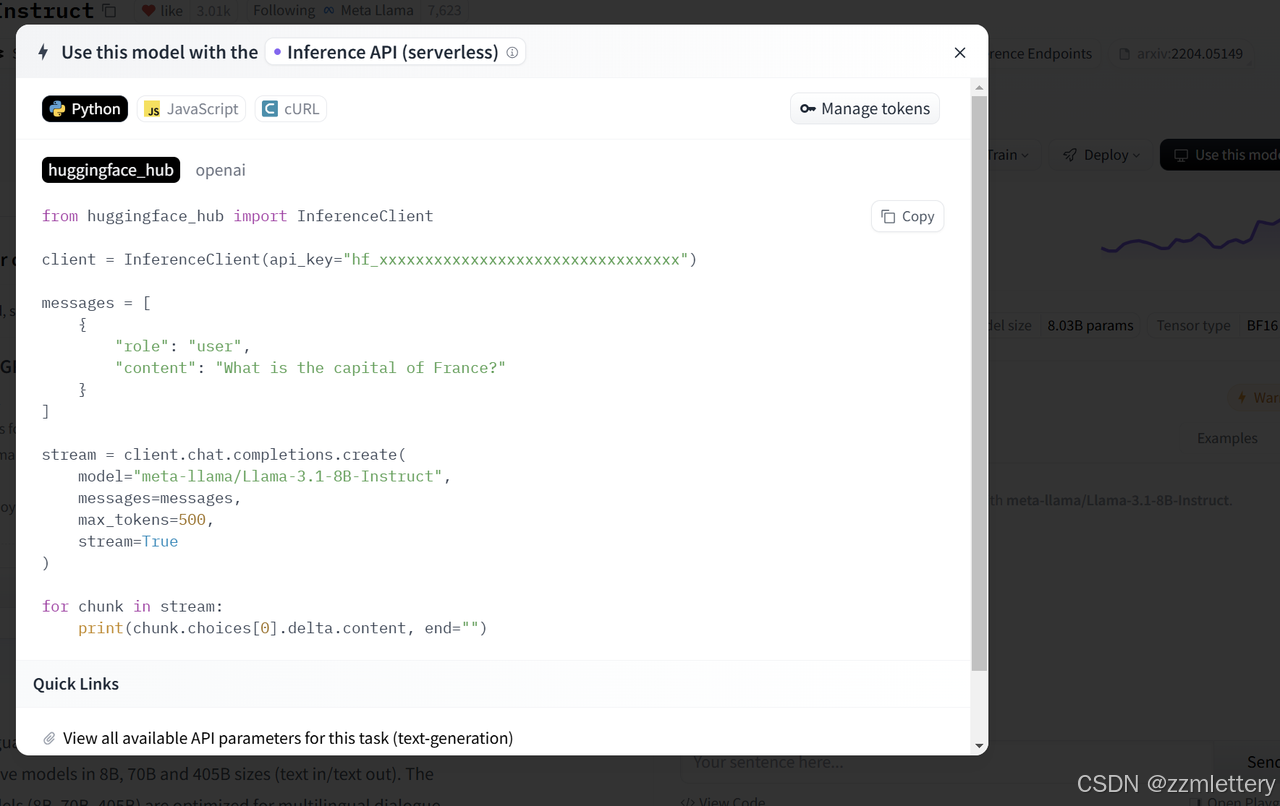Click the Your sentence here input field
Screen dimensions: 1280x806
coord(945,762)
